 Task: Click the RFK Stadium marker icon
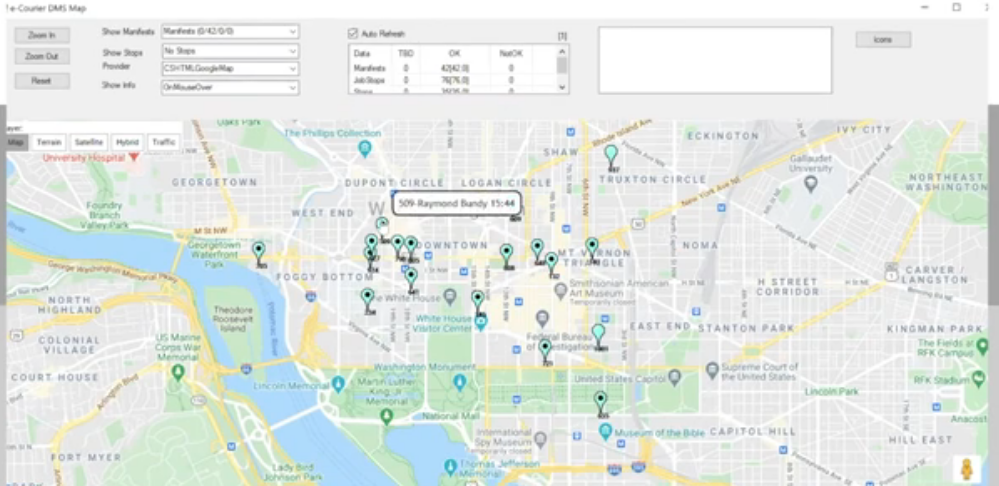[x=978, y=380]
